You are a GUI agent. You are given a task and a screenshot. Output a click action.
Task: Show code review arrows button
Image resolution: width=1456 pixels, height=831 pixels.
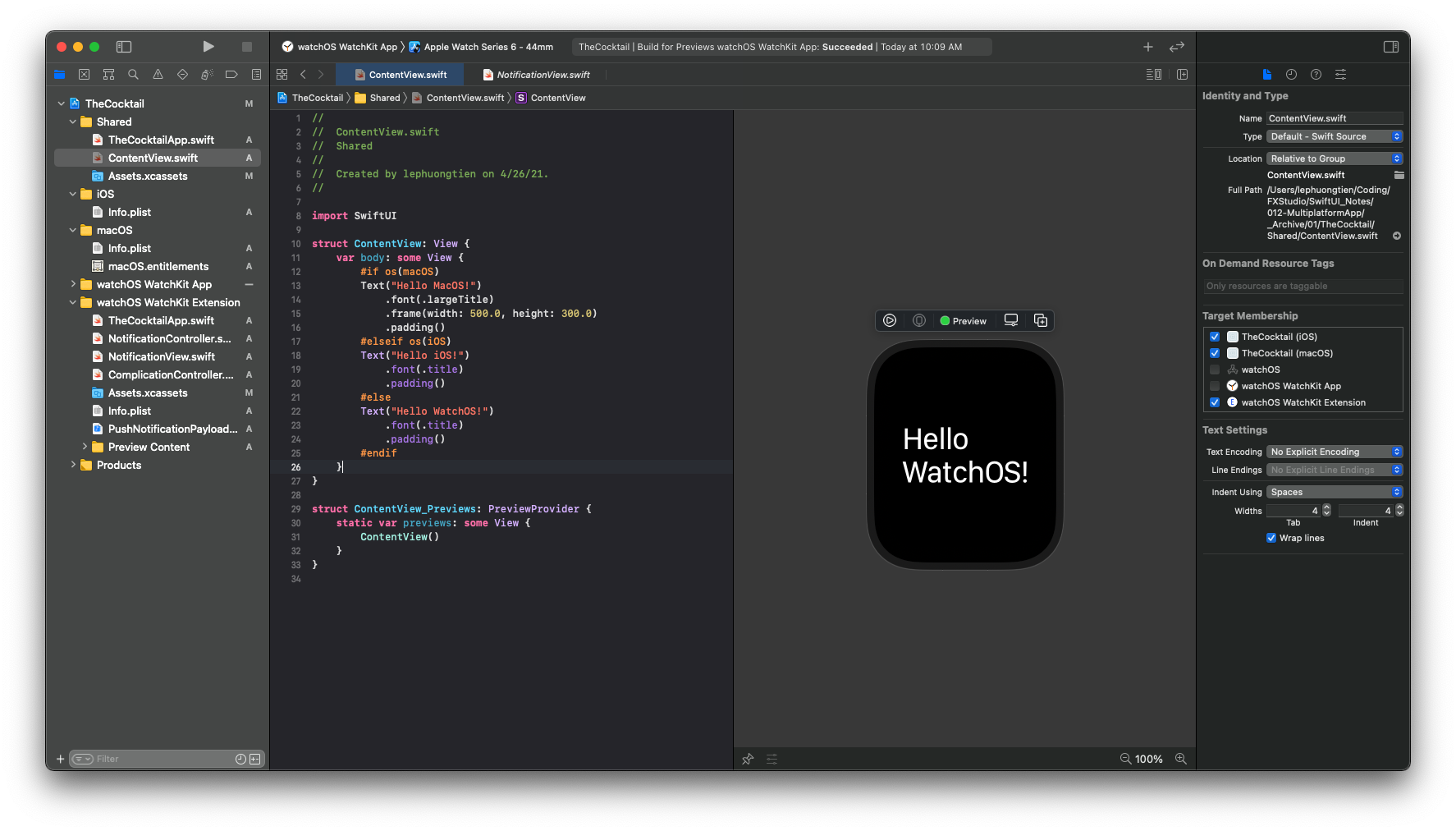click(1177, 47)
